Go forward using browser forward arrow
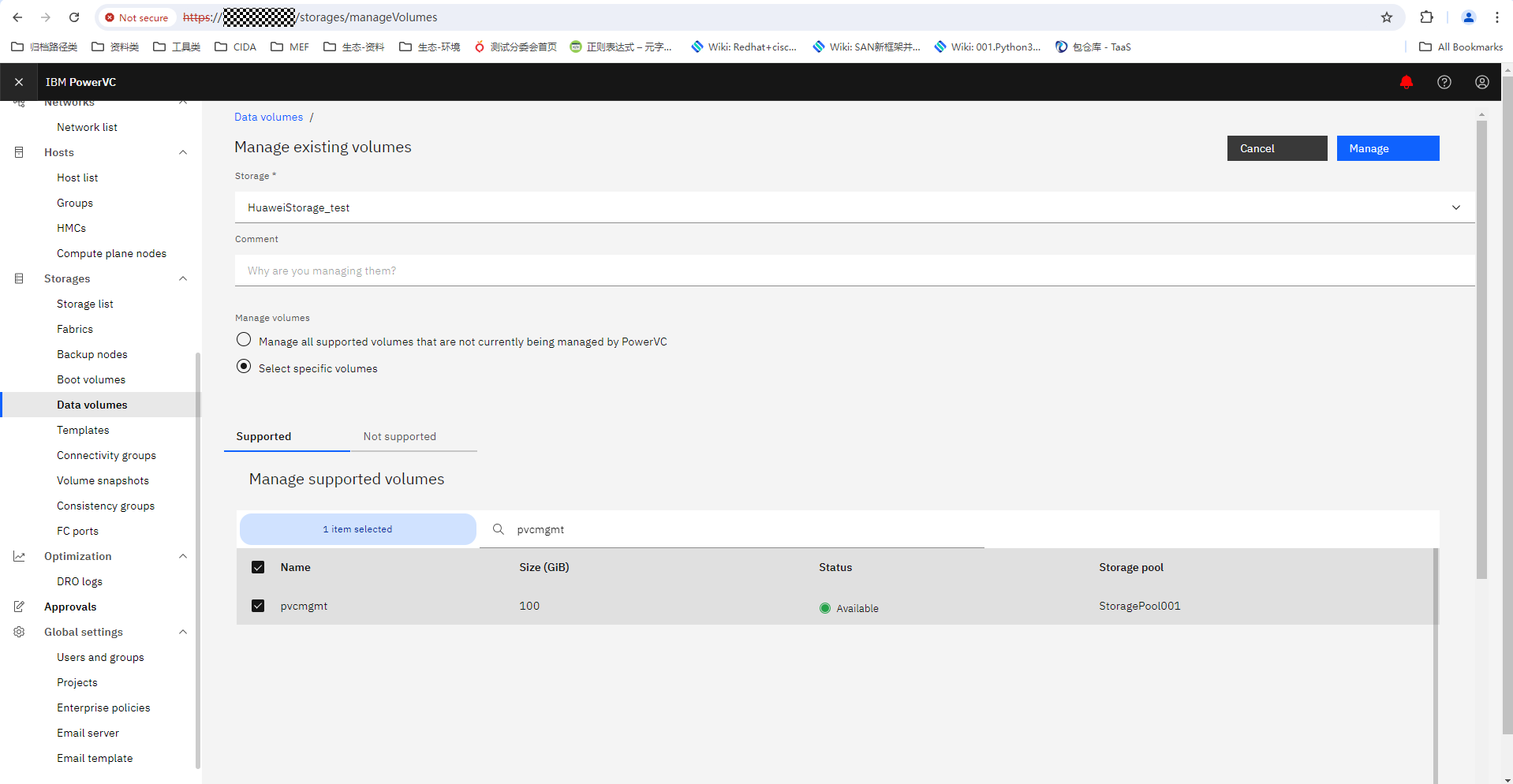The height and width of the screenshot is (784, 1513). click(46, 17)
